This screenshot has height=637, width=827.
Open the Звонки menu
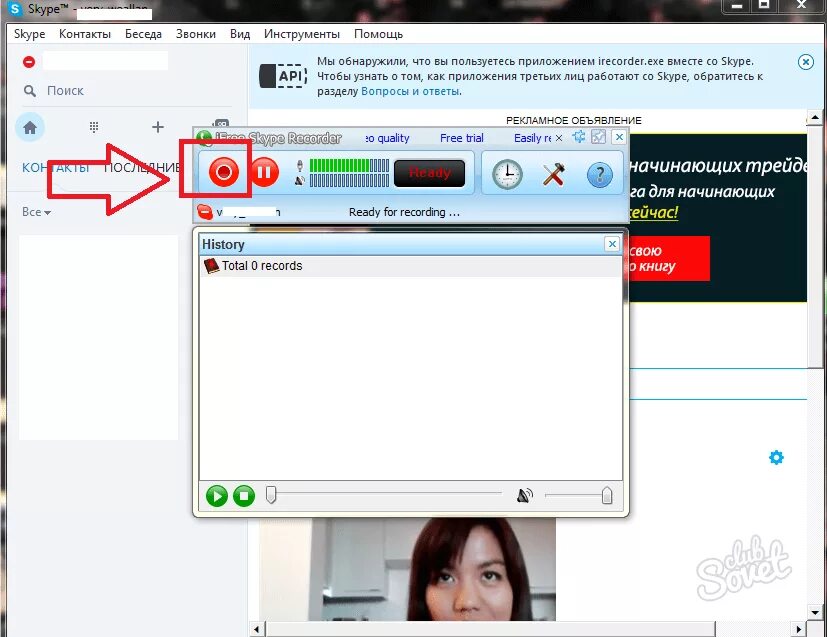click(x=196, y=34)
